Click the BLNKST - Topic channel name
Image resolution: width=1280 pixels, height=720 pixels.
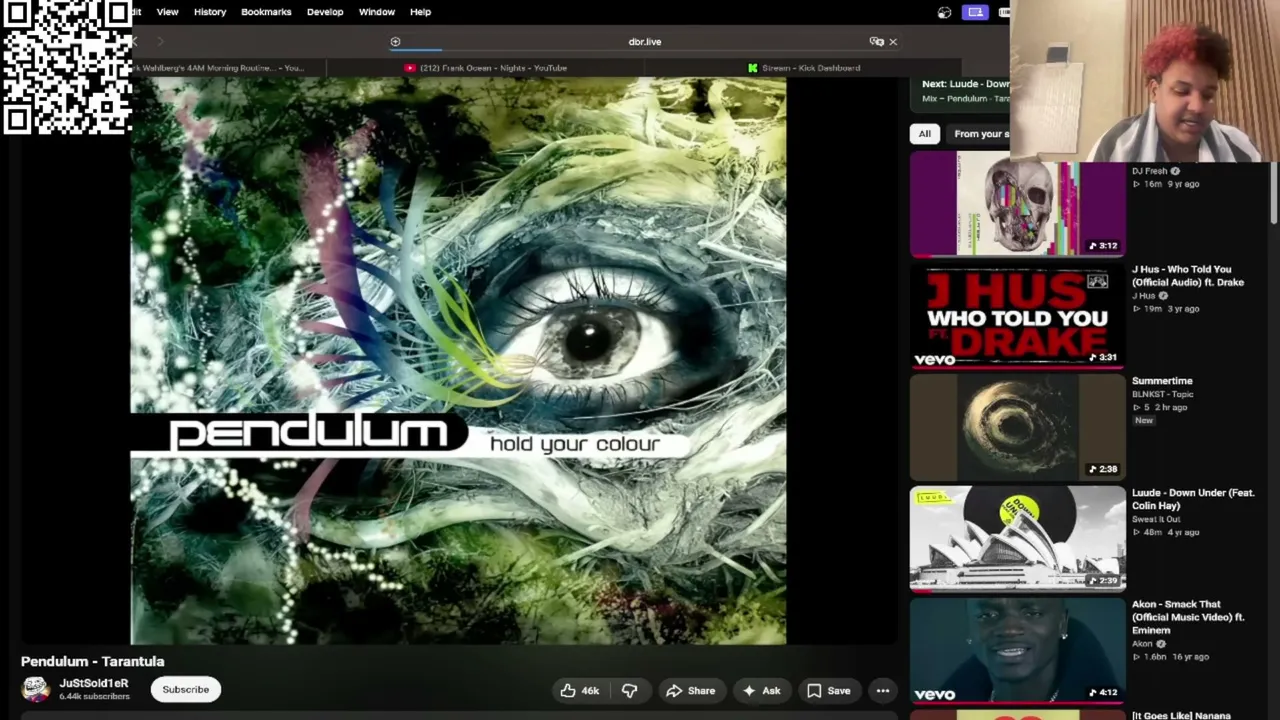pos(1163,394)
